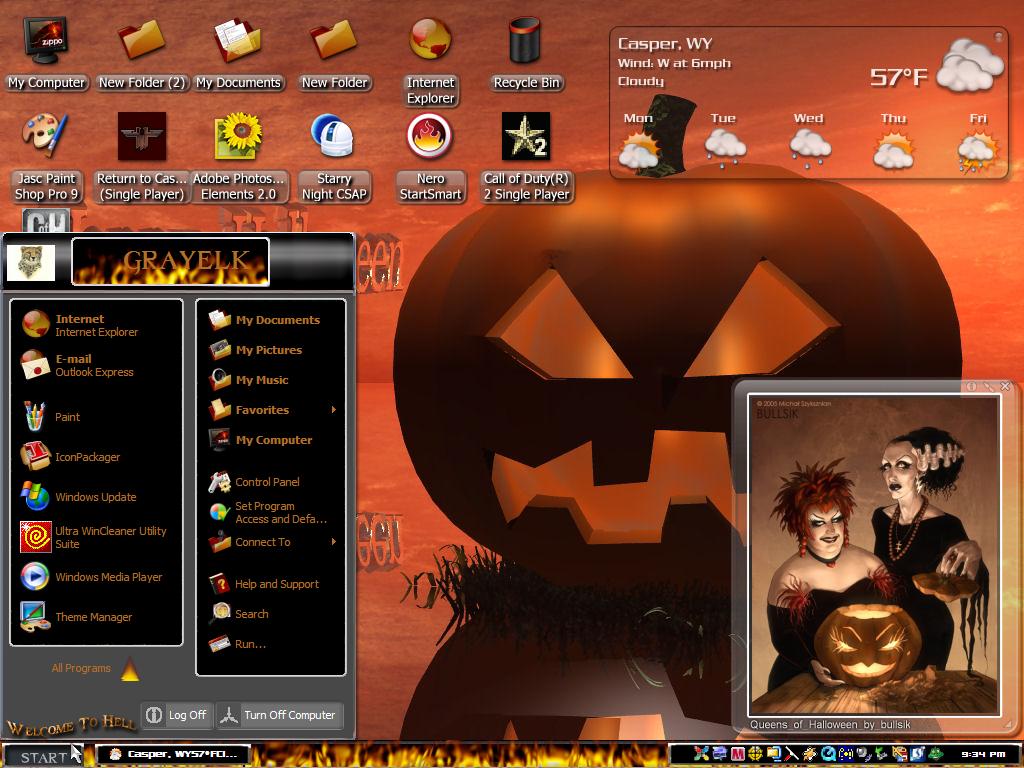Click the folder with monitor tray icon
Viewport: 1024px width, 768px height.
pos(774,754)
